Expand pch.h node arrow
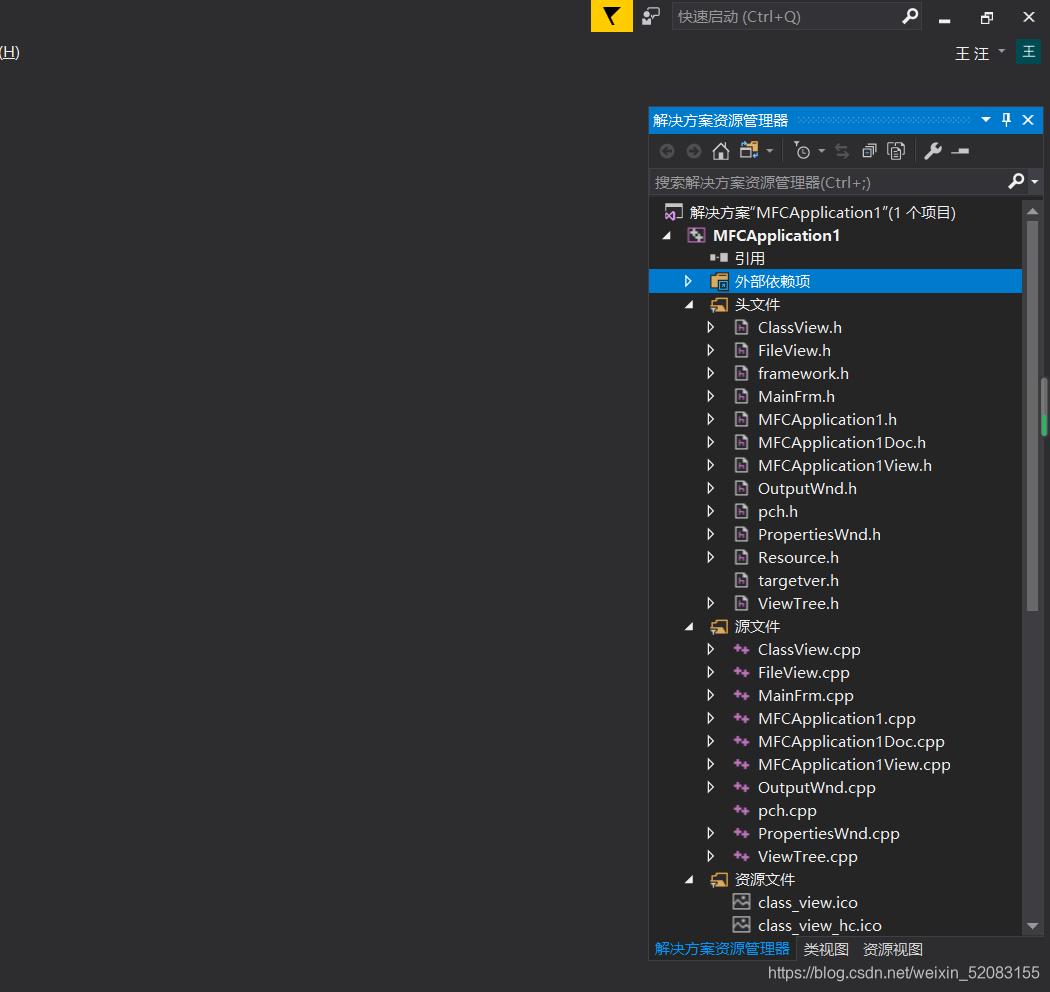Image resolution: width=1050 pixels, height=992 pixels. [710, 512]
